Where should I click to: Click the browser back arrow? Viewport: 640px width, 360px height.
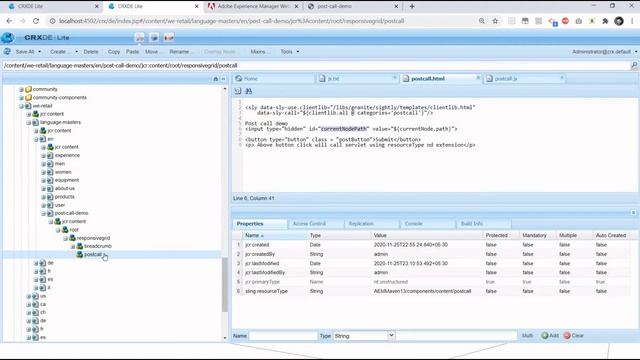(9, 21)
